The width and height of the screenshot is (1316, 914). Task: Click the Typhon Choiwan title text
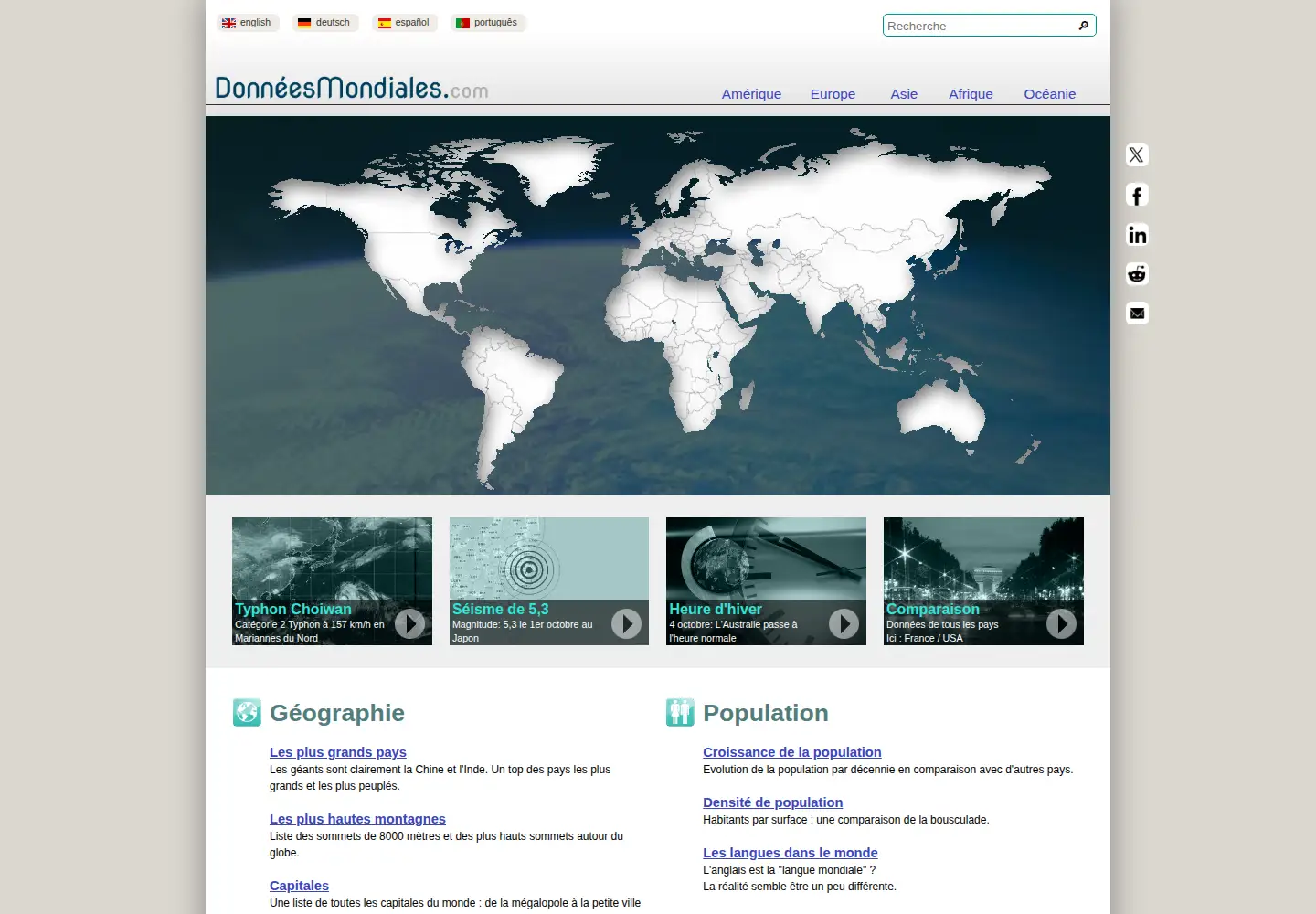click(x=293, y=609)
